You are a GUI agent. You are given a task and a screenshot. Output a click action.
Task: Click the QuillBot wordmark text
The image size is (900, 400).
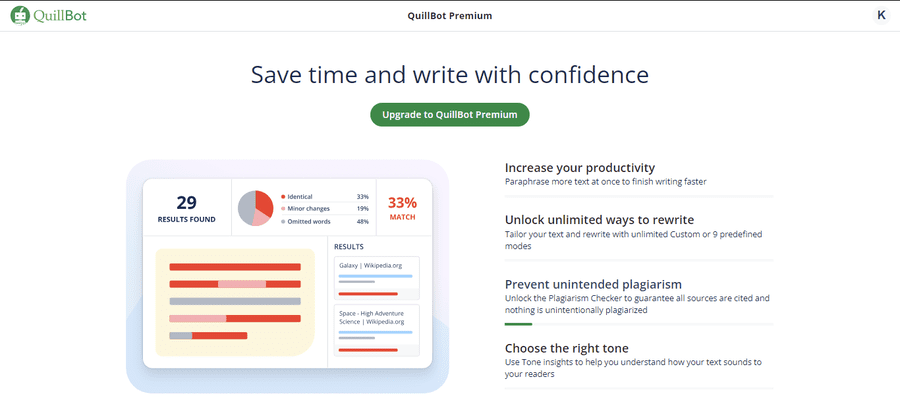(60, 15)
